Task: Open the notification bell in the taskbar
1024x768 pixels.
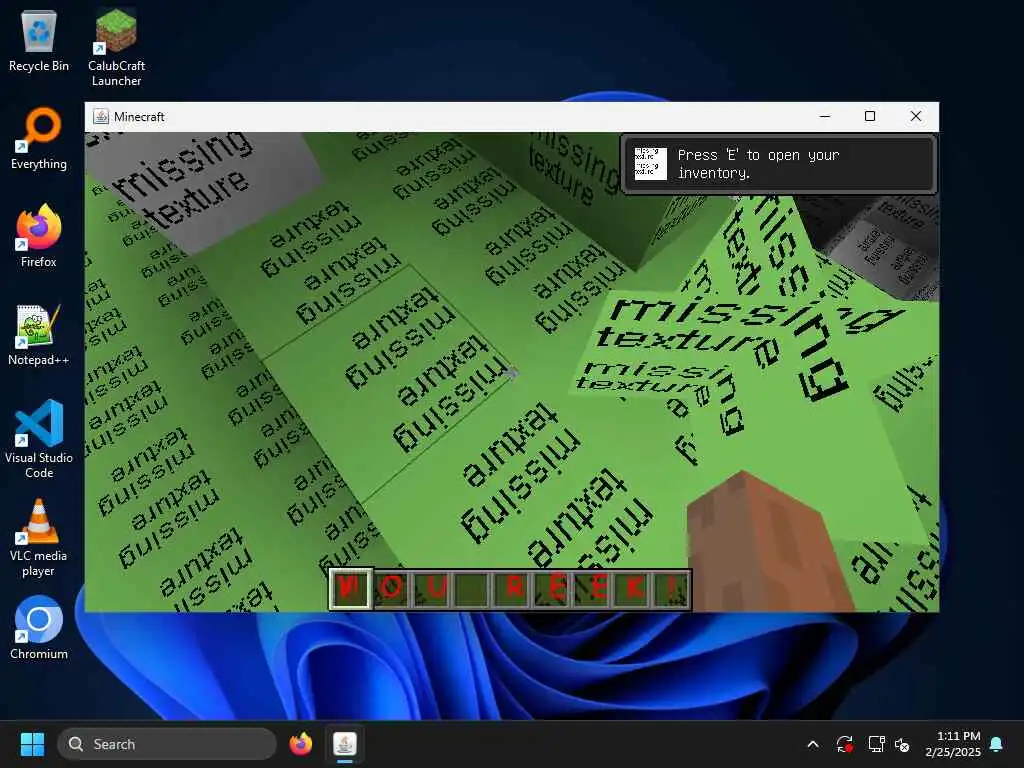Action: (x=997, y=744)
